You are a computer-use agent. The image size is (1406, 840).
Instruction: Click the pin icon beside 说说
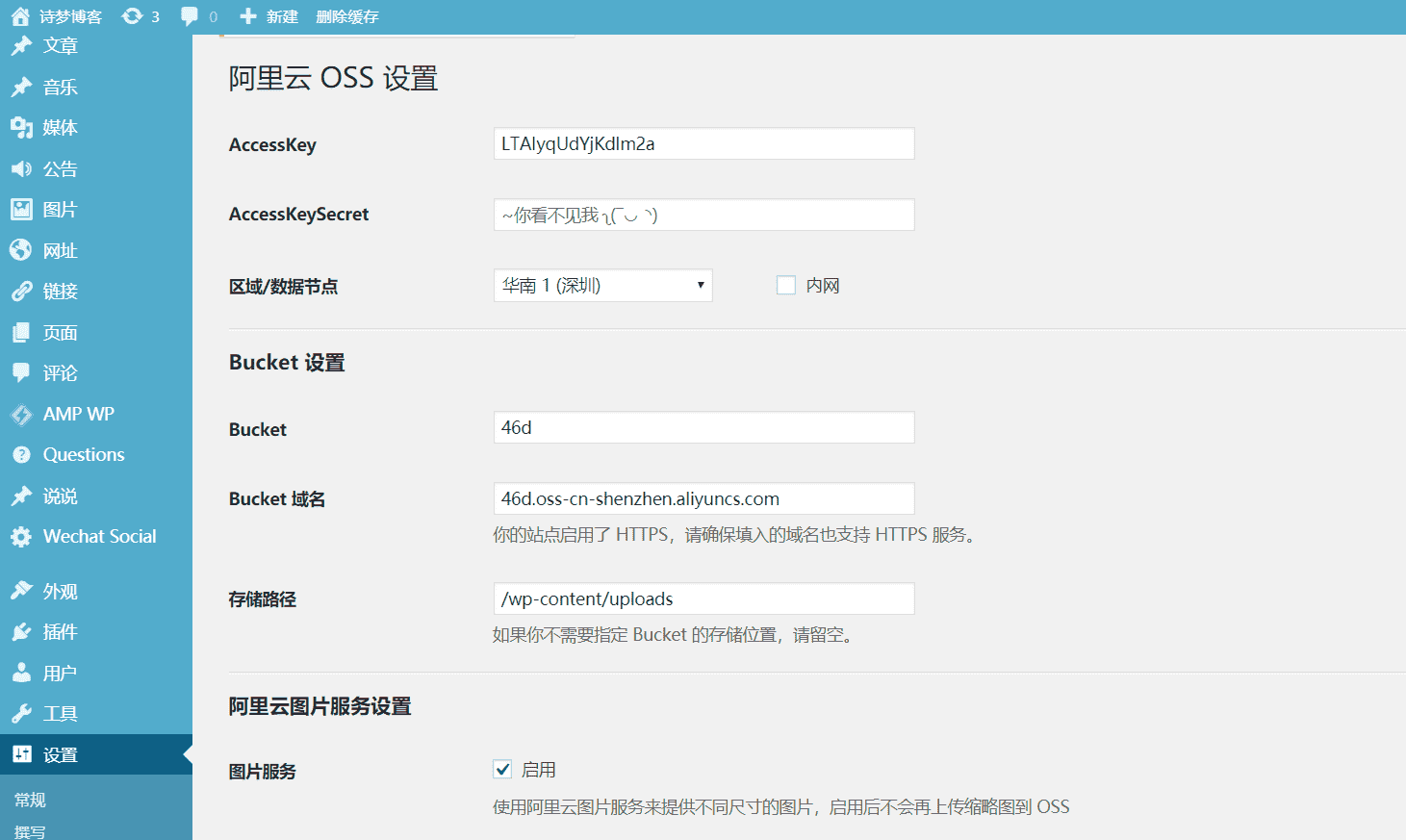click(21, 496)
